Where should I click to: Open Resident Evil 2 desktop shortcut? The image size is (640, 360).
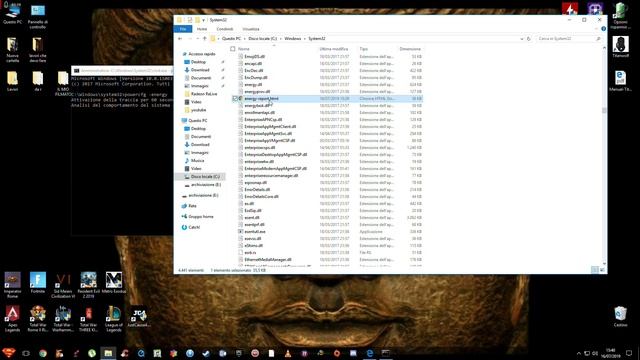pyautogui.click(x=88, y=285)
